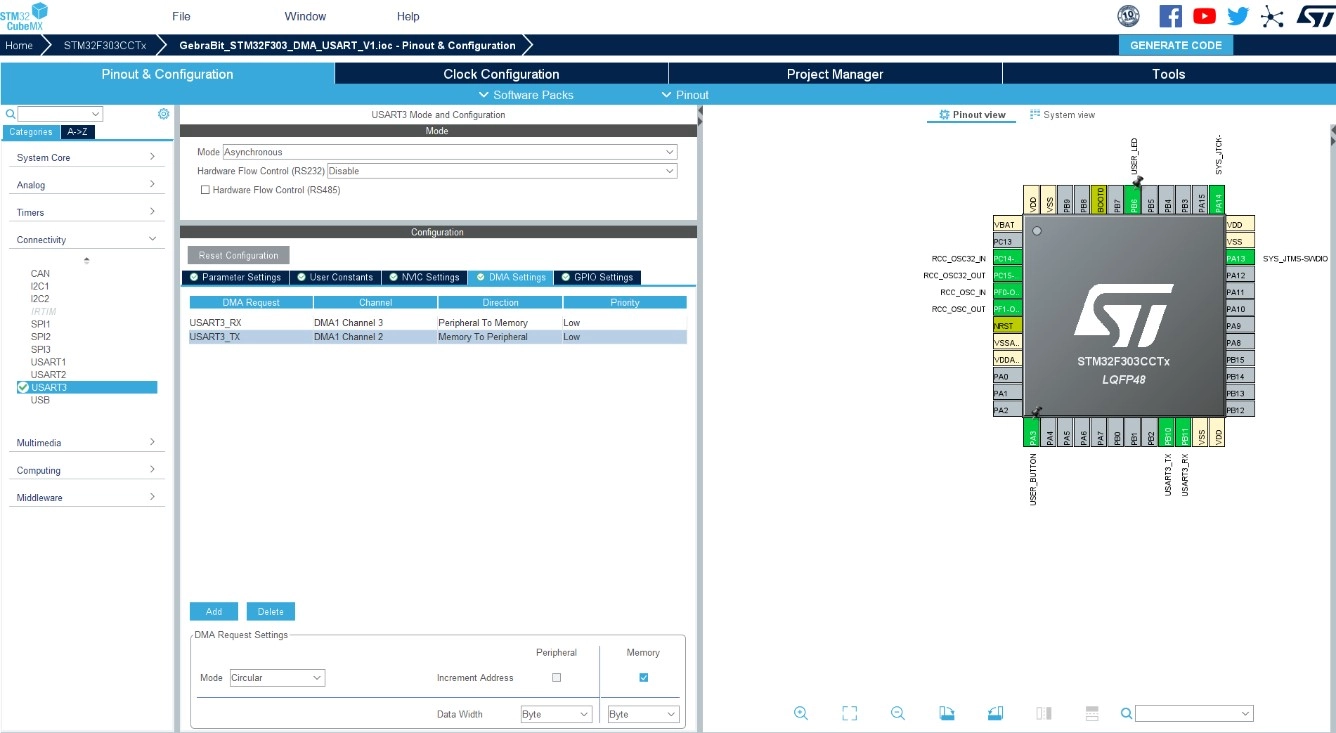Switch to the Clock Configuration tab

coord(501,74)
